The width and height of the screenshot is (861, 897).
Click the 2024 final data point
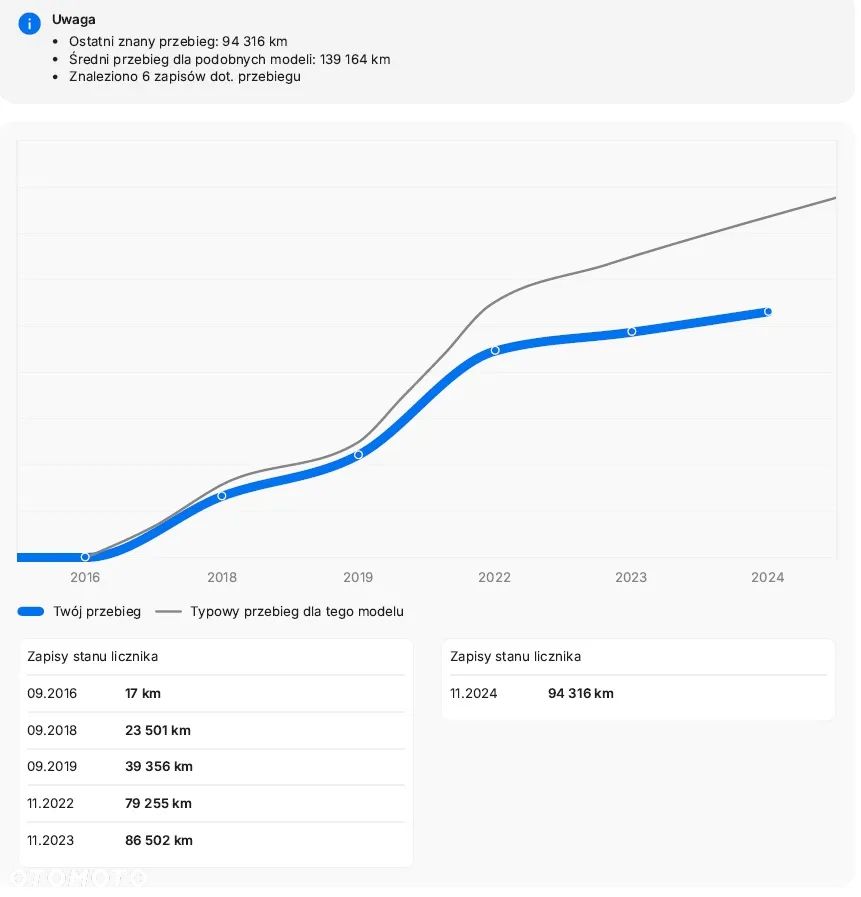coord(768,312)
